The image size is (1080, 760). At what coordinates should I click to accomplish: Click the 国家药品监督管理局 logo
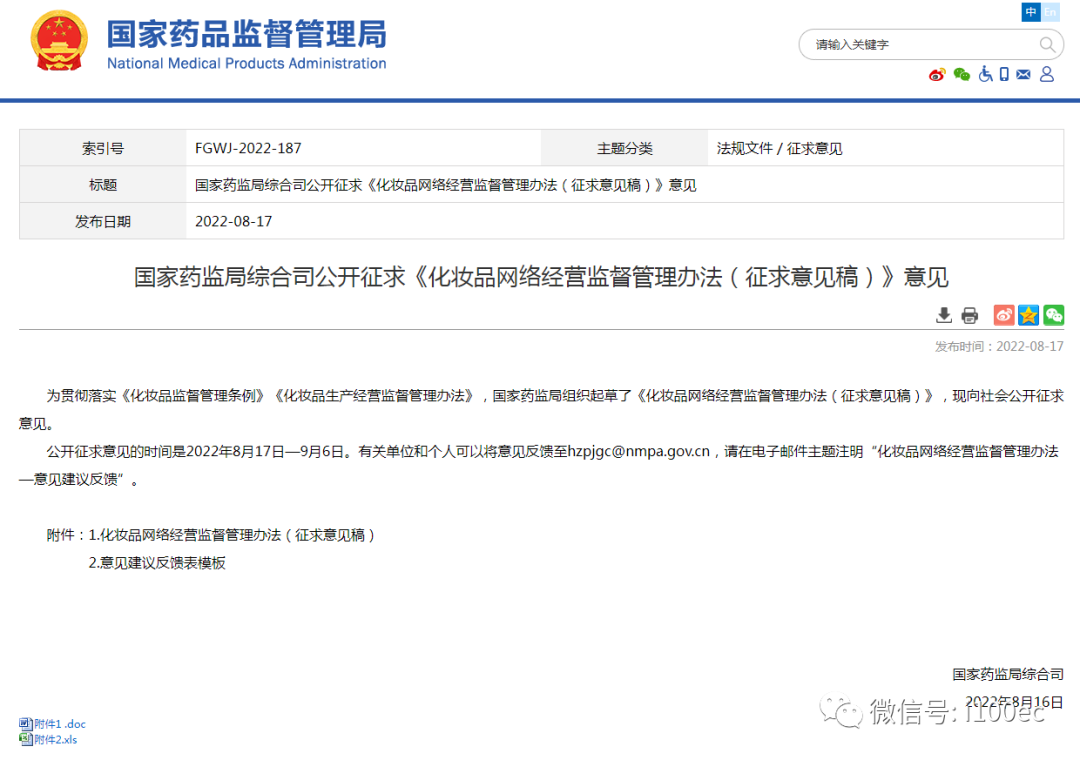click(x=208, y=44)
